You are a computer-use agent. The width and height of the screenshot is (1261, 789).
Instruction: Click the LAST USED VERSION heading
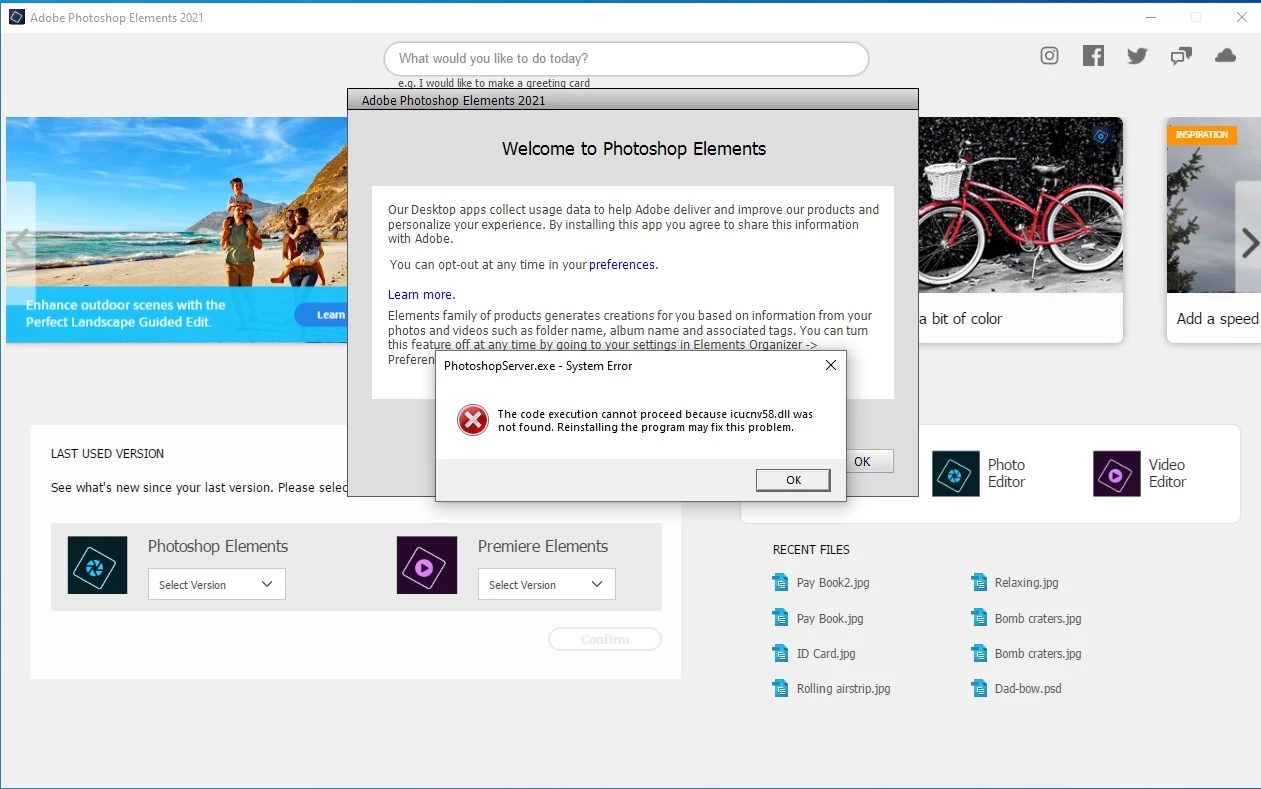click(x=107, y=454)
